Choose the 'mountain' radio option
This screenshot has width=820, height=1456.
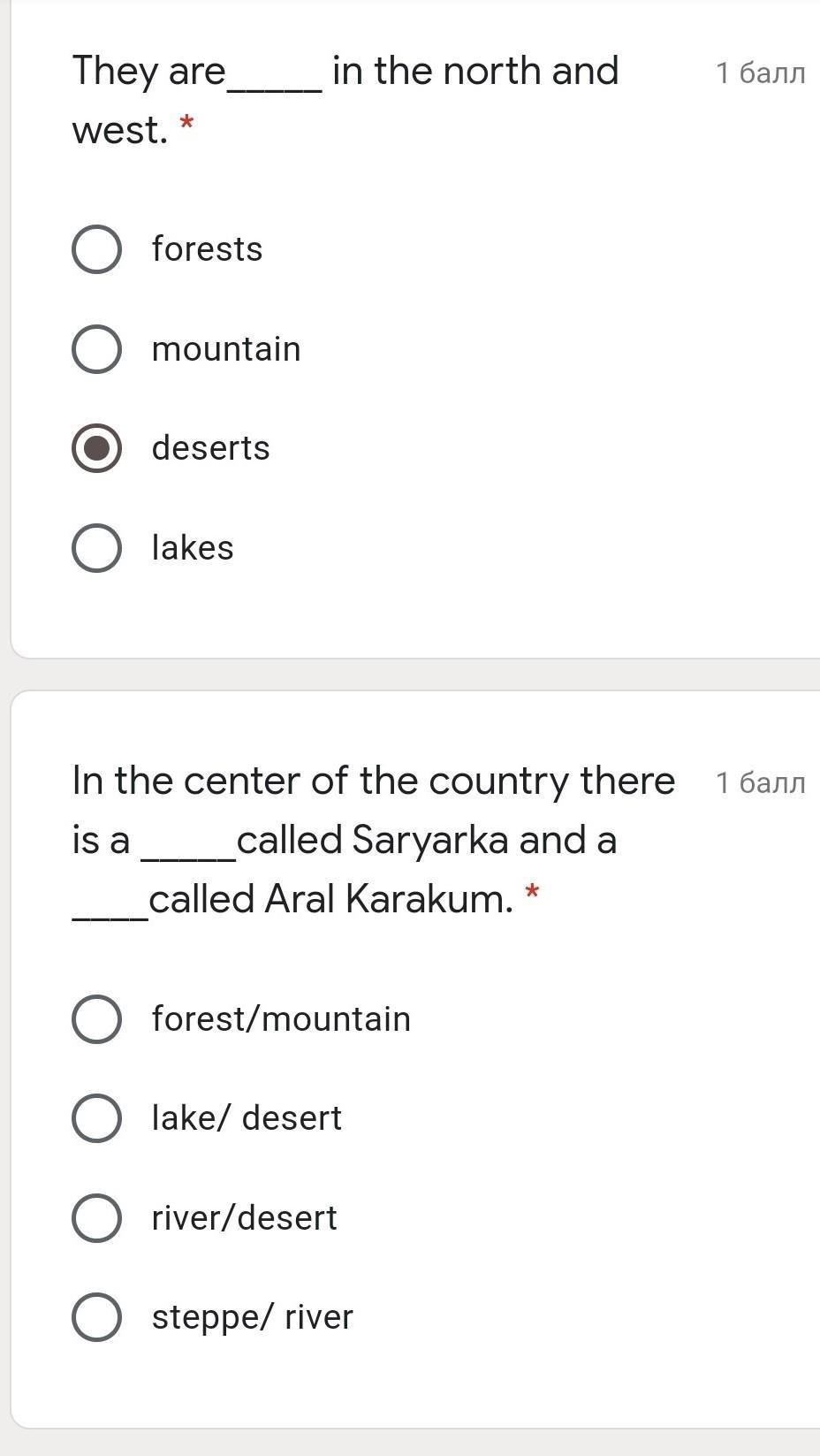click(96, 349)
